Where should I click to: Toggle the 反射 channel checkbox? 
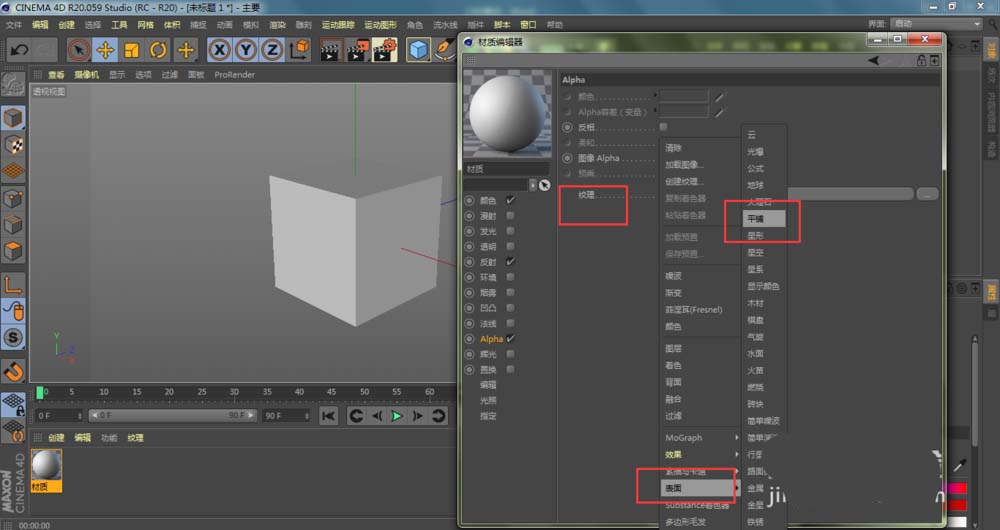(510, 261)
